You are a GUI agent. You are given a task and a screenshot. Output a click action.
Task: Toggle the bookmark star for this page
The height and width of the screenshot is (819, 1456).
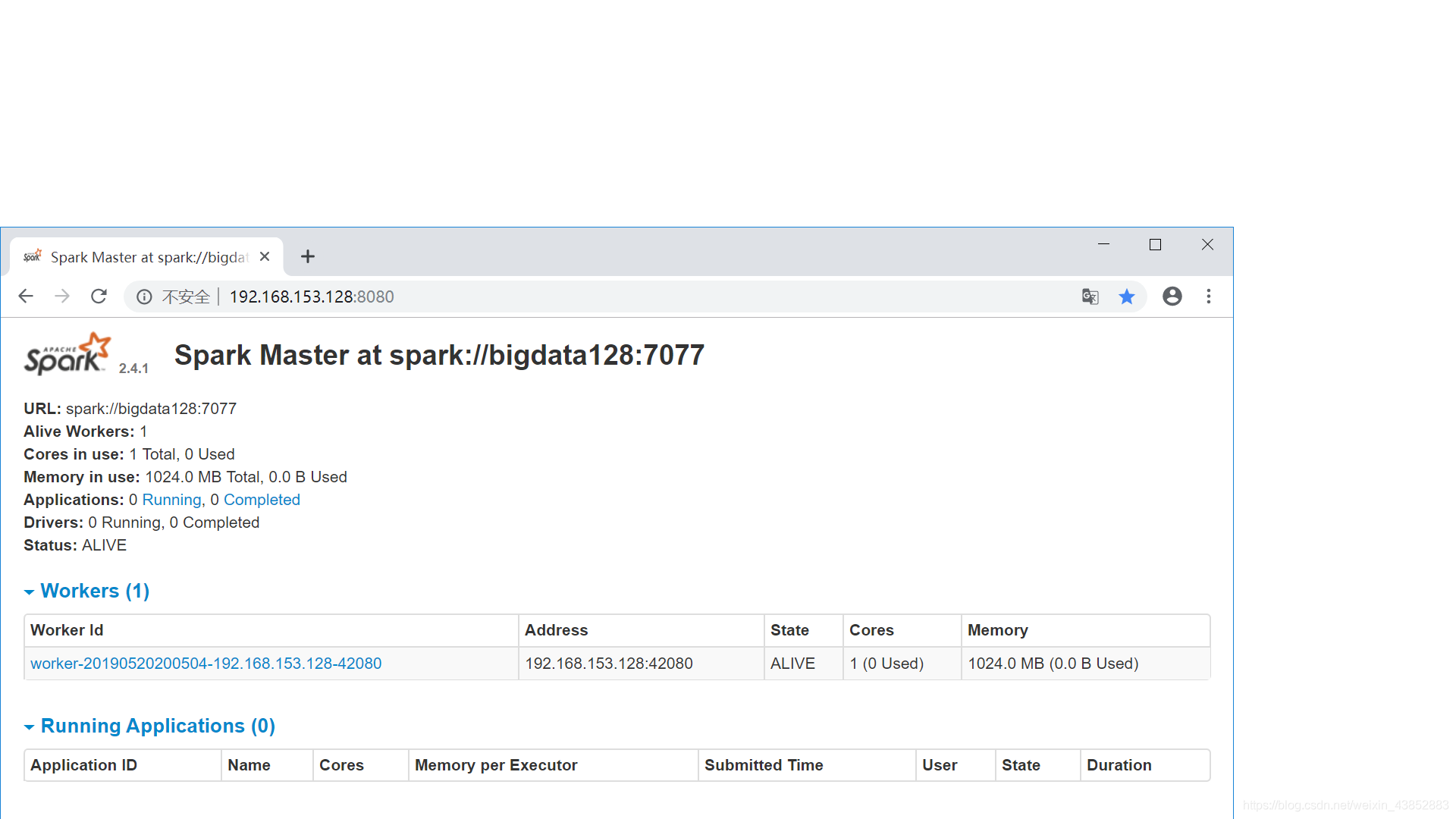1127,297
